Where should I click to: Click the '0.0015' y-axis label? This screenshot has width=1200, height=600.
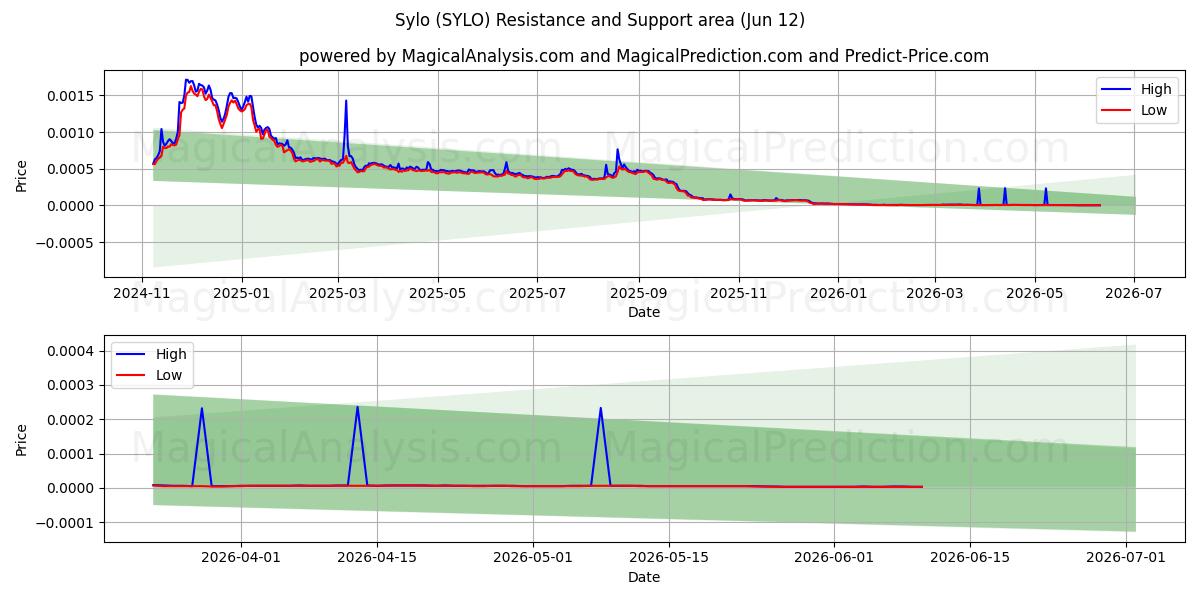pyautogui.click(x=72, y=96)
